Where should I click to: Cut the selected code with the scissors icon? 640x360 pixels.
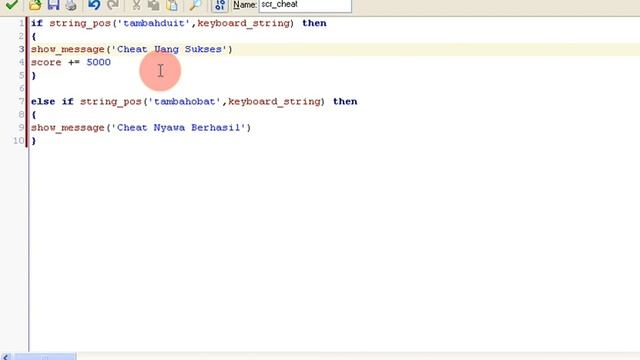coord(136,5)
